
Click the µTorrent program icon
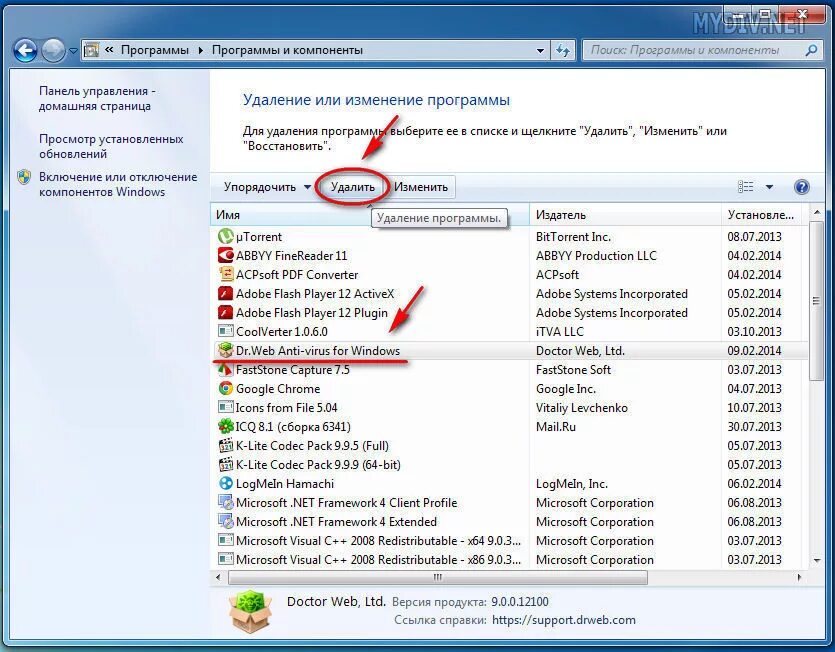(226, 237)
